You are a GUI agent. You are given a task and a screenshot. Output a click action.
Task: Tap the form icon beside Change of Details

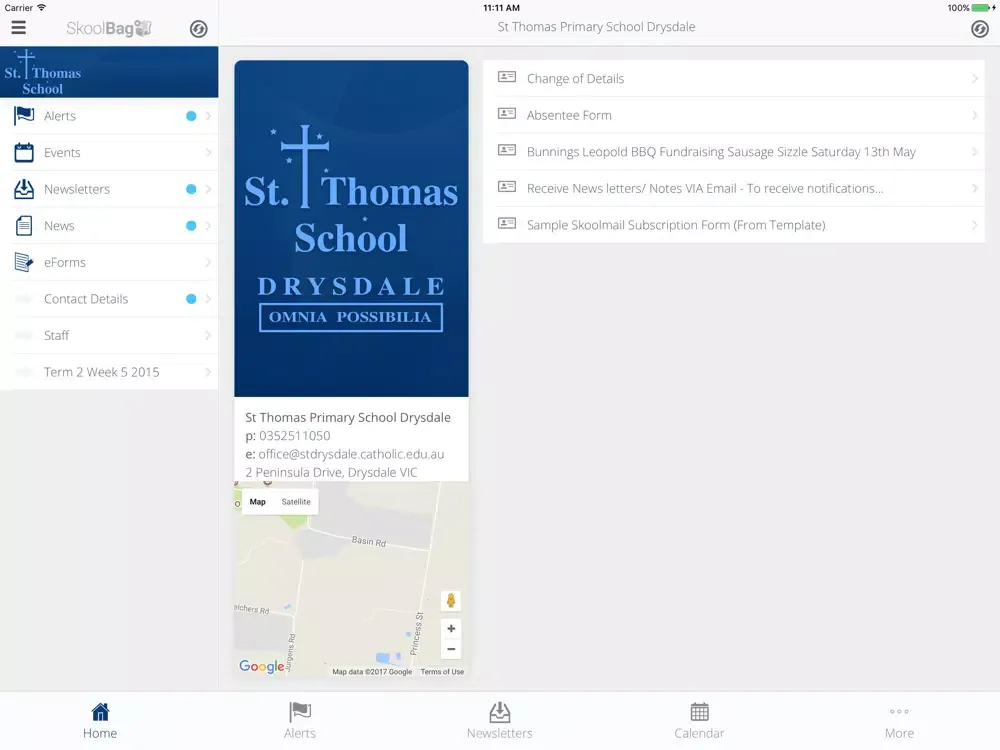coord(506,77)
